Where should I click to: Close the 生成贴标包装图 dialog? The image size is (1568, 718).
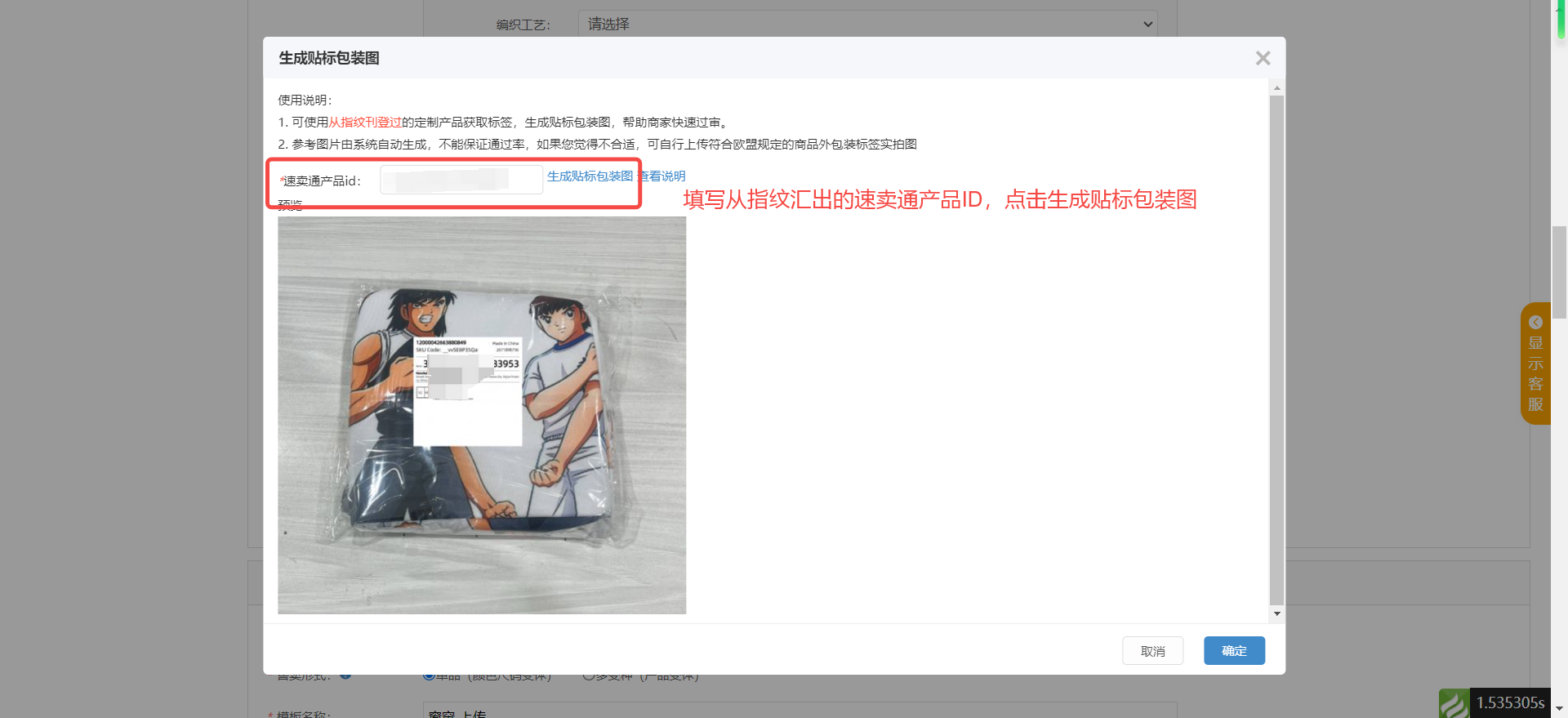pyautogui.click(x=1263, y=58)
